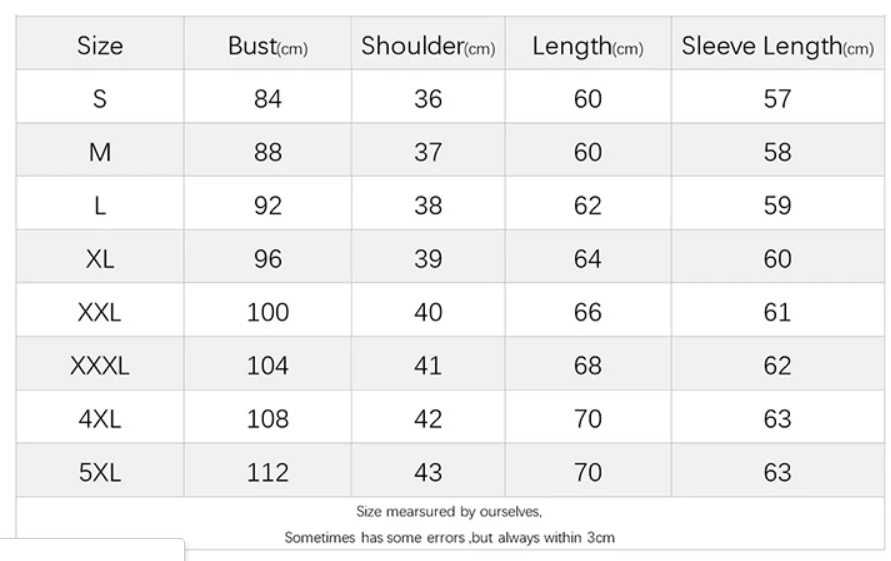The height and width of the screenshot is (561, 891).
Task: Select the 5XL size row label
Action: click(x=100, y=472)
